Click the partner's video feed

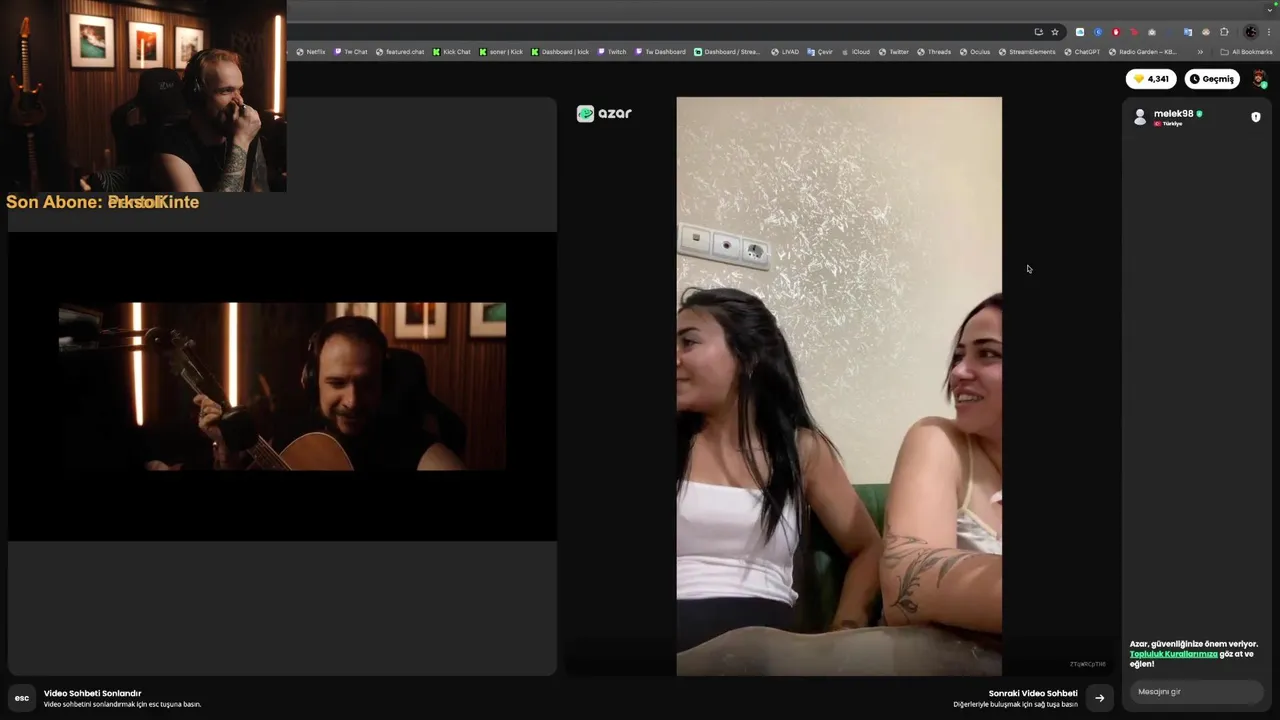click(x=839, y=386)
